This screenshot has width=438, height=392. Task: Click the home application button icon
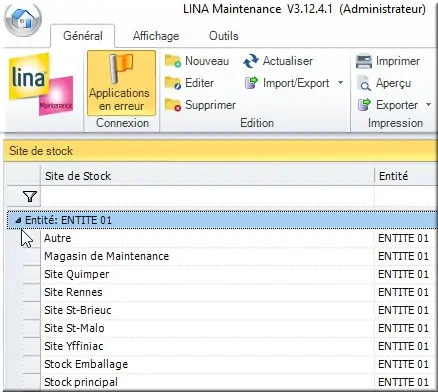23,20
